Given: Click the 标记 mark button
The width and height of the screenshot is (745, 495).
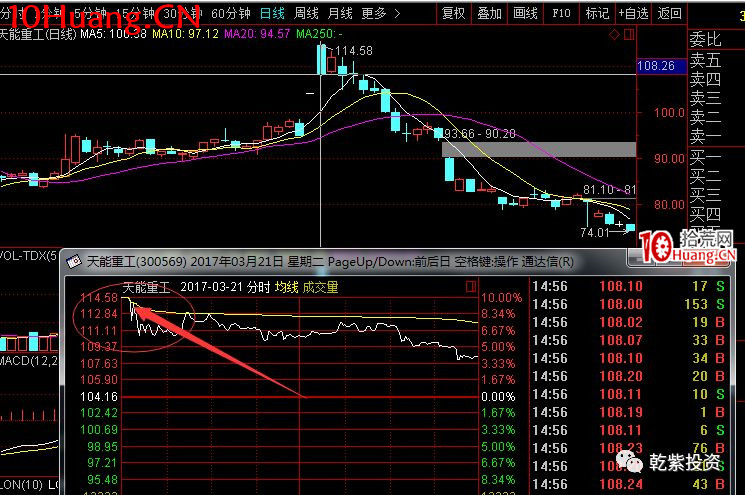Looking at the screenshot, I should (x=597, y=13).
